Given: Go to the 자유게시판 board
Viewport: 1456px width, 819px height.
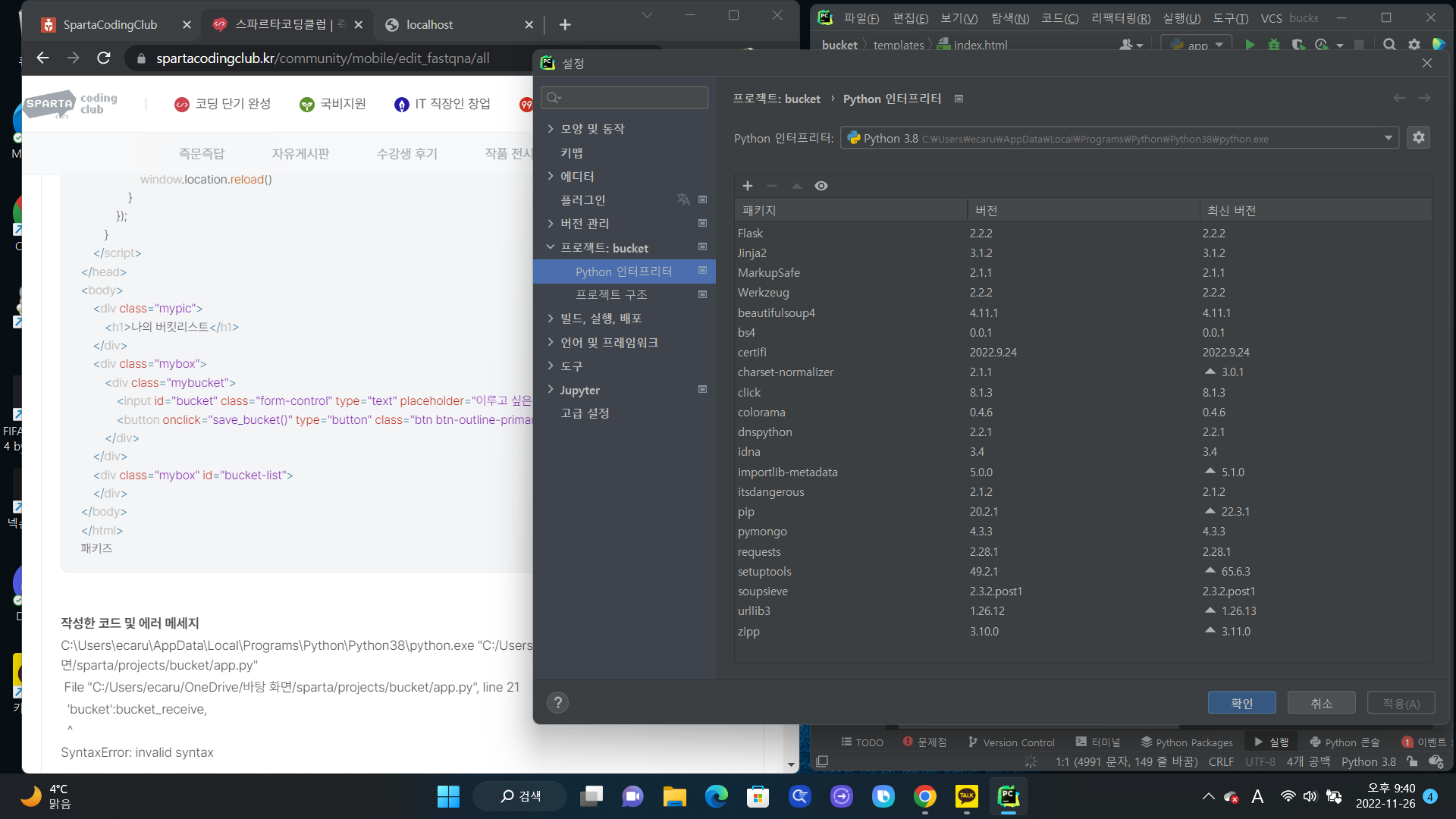Looking at the screenshot, I should tap(300, 154).
